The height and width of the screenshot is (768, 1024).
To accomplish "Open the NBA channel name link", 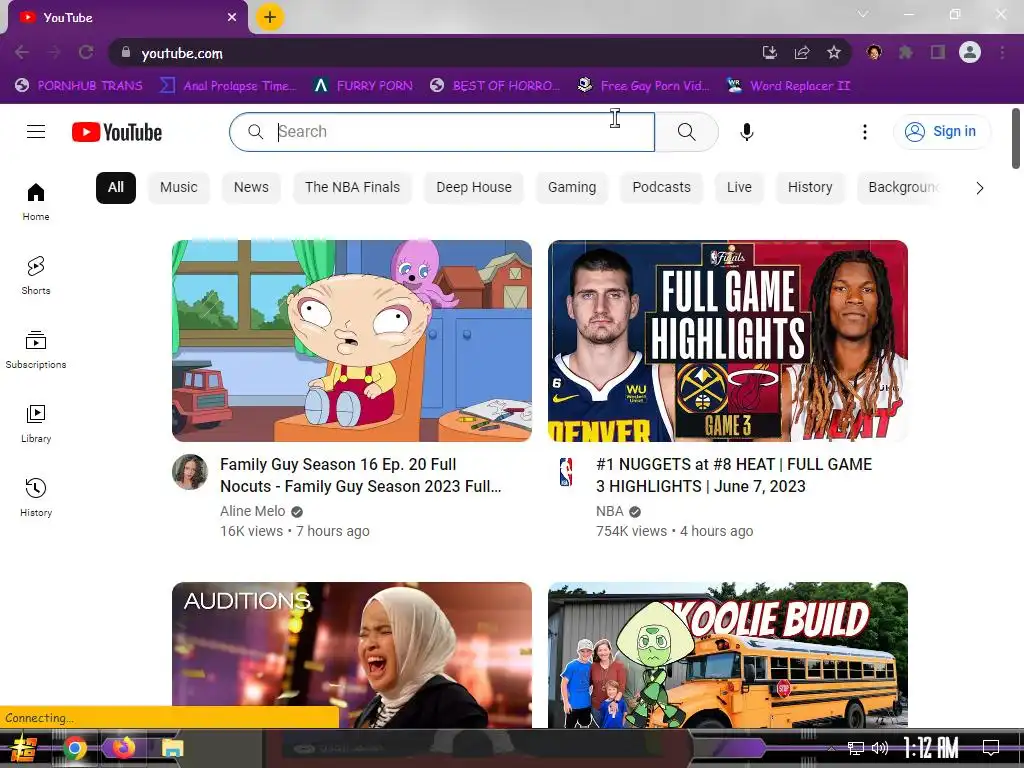I will tap(609, 511).
